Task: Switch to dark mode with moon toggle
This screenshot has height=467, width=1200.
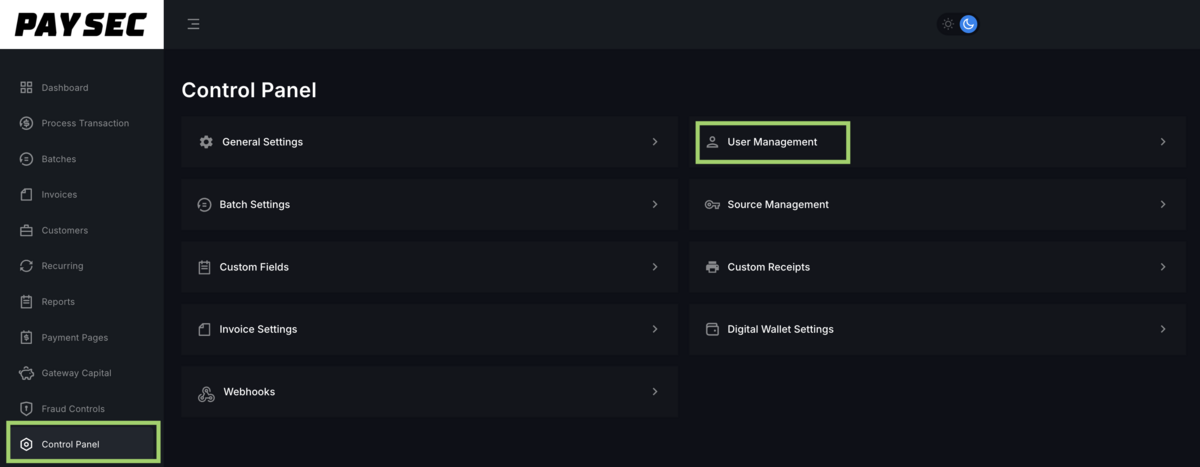Action: 968,24
